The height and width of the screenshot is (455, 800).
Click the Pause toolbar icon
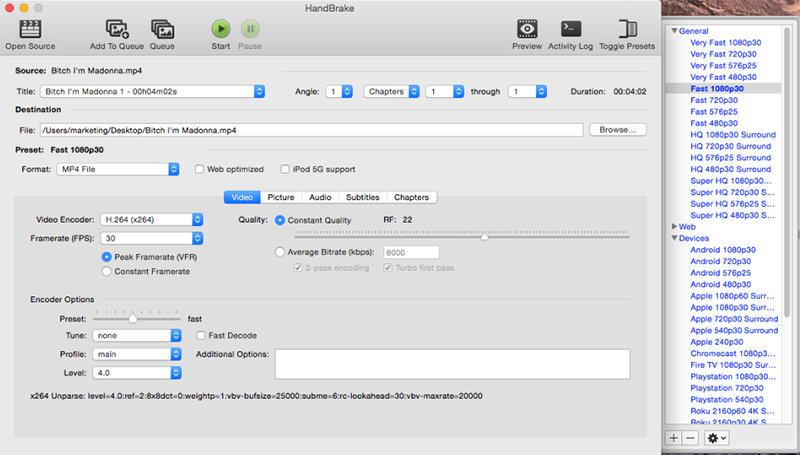250,29
